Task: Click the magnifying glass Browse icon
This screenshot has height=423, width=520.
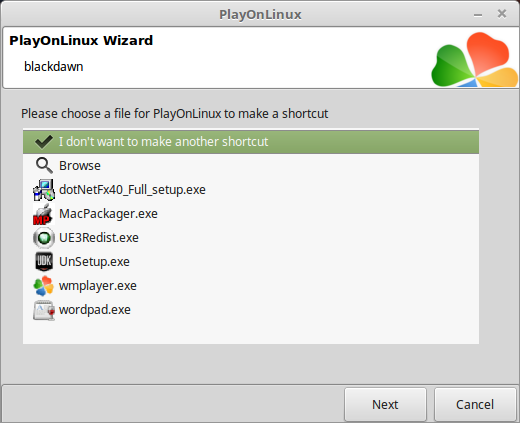Action: coord(44,166)
